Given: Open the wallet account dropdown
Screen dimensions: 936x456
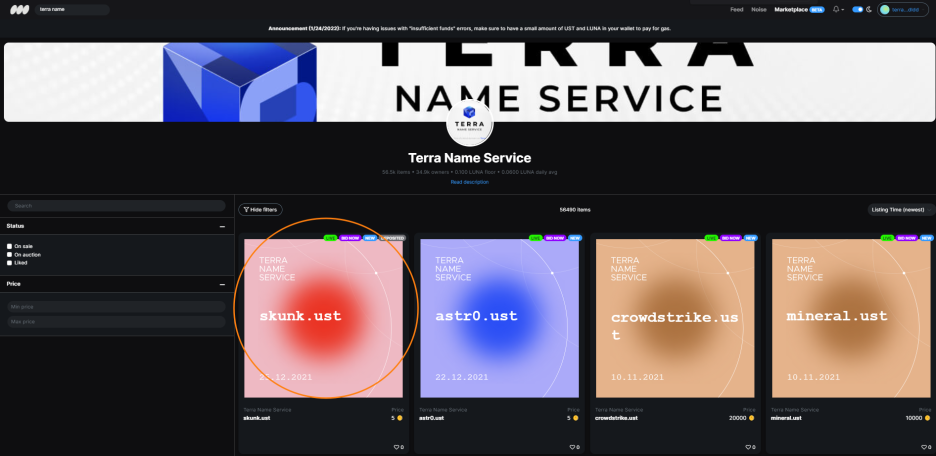Looking at the screenshot, I should tap(903, 10).
